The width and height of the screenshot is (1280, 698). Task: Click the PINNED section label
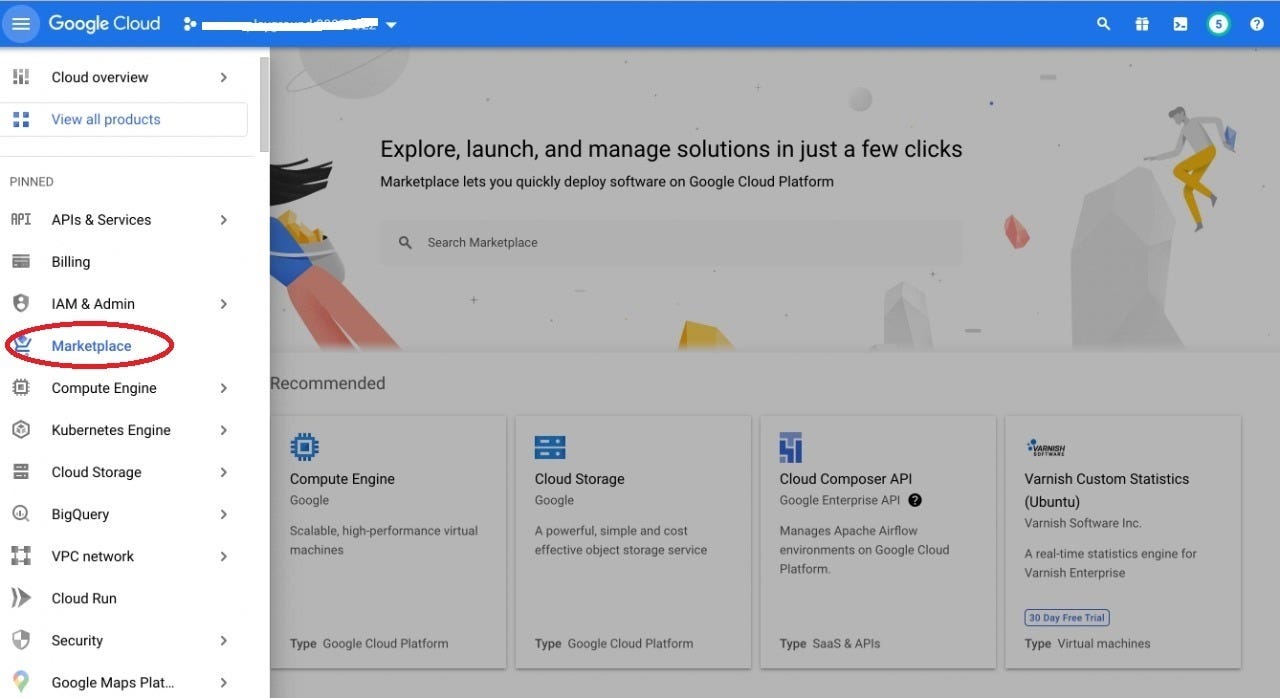tap(32, 181)
